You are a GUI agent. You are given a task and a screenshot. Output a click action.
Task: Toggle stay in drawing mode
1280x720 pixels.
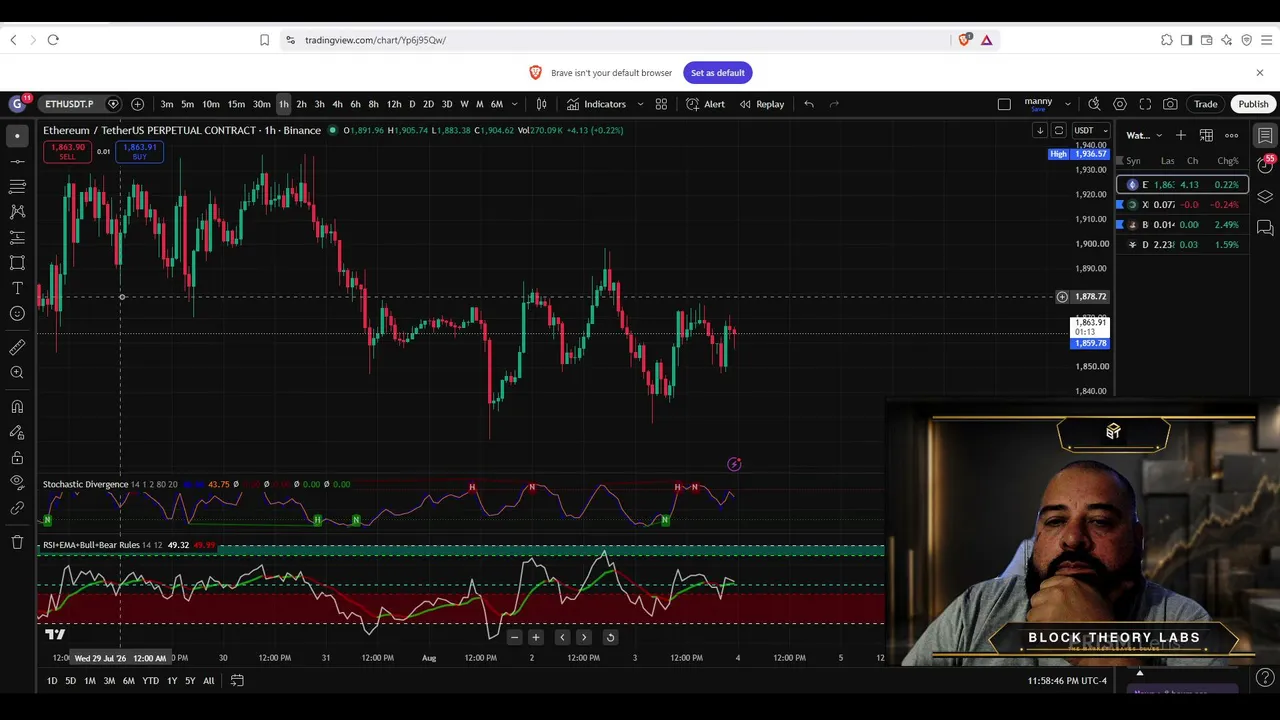[x=17, y=432]
